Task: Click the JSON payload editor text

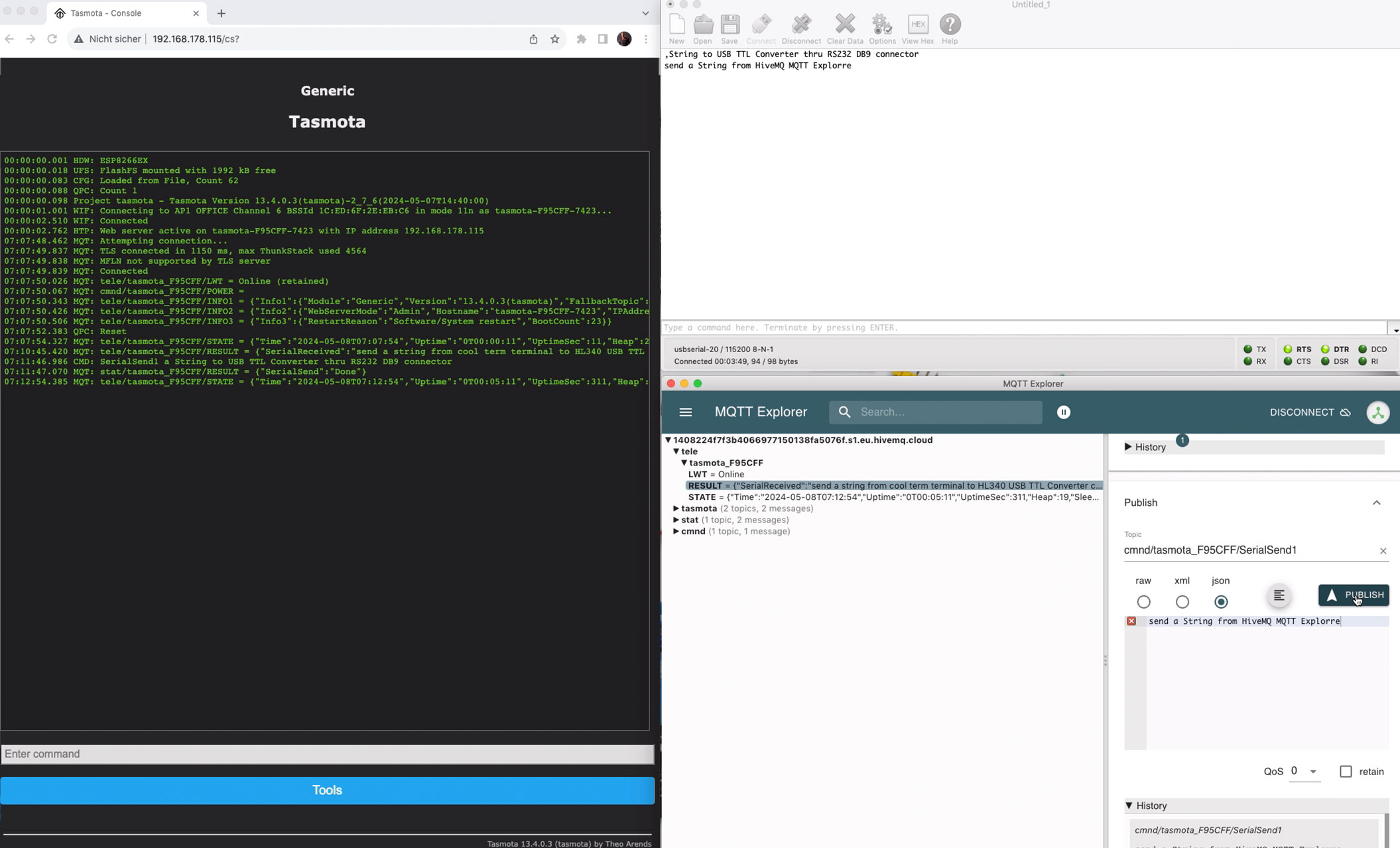Action: [x=1244, y=621]
